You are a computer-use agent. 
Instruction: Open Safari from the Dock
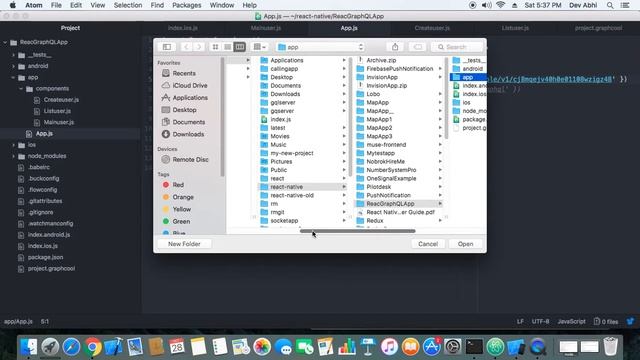[71, 347]
